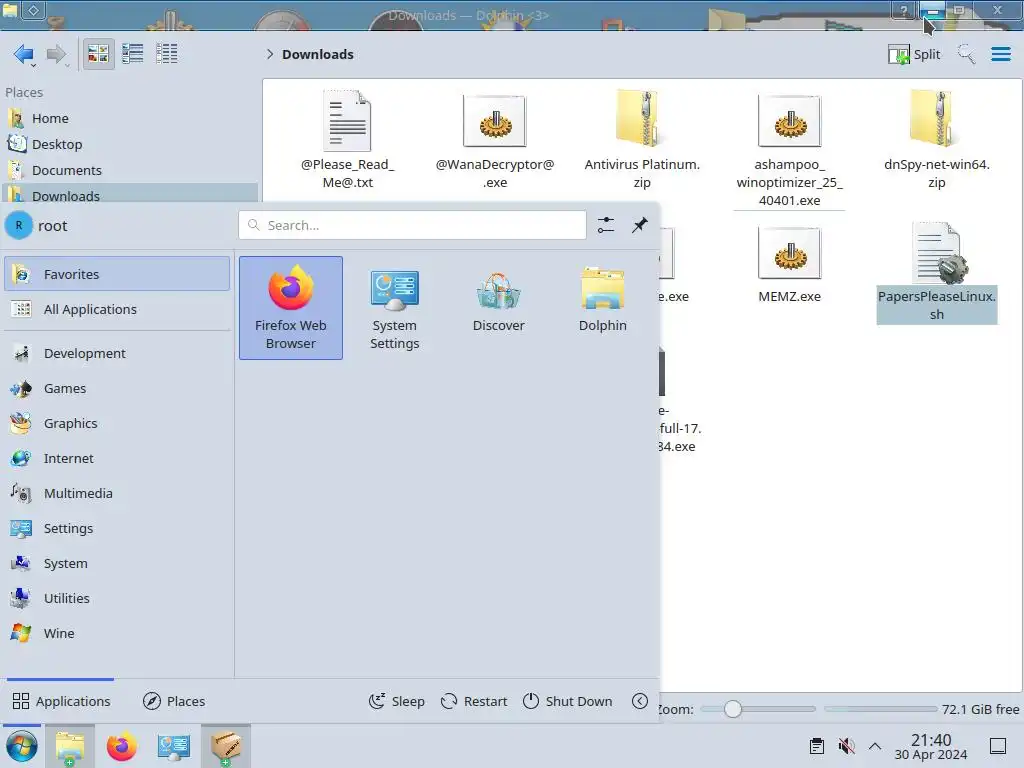Switch Dolphin to Icons view mode
This screenshot has height=768, width=1024.
pyautogui.click(x=98, y=54)
